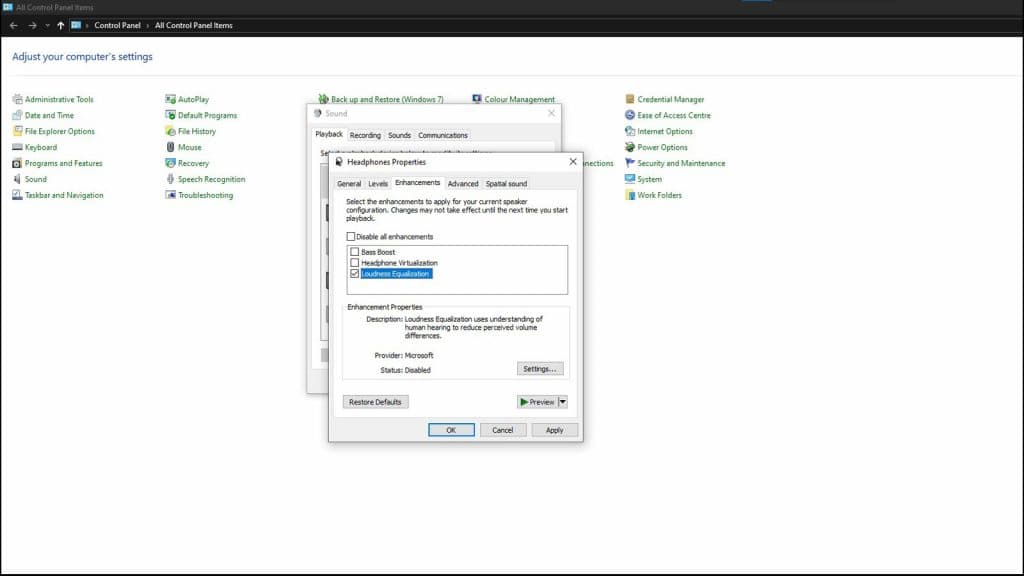Click the back navigation arrow

tap(14, 25)
